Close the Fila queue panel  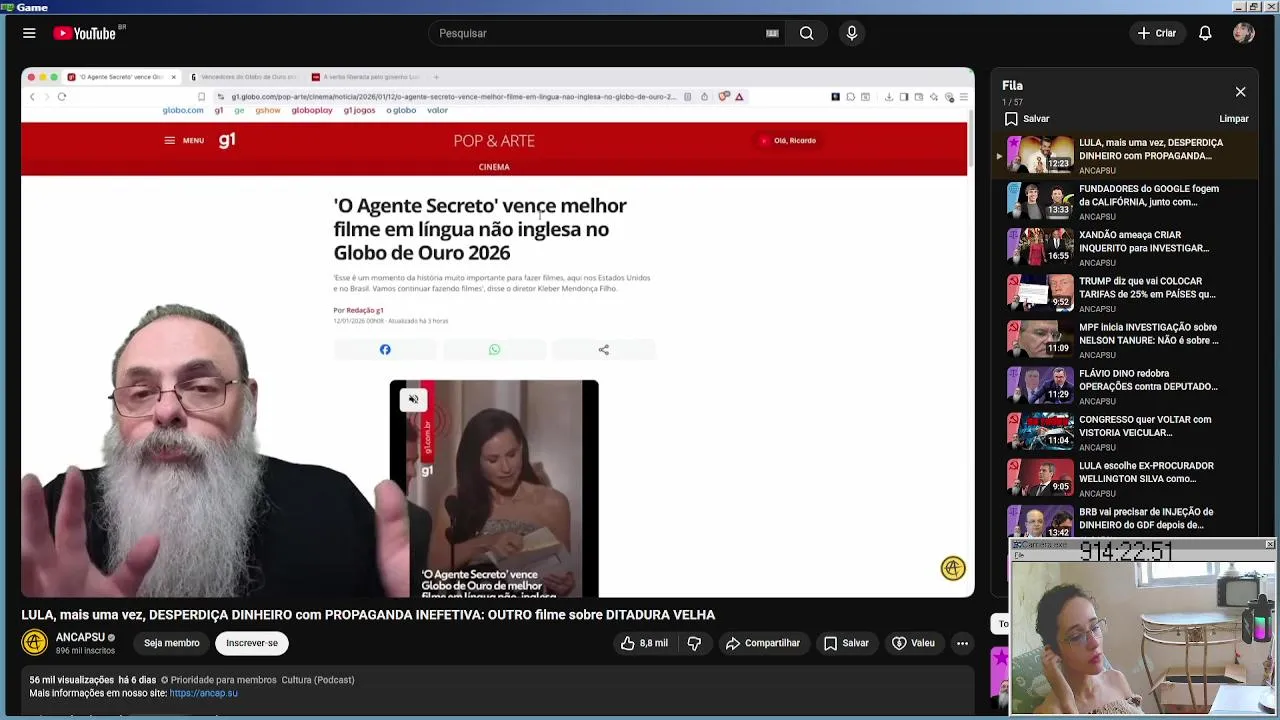point(1240,92)
